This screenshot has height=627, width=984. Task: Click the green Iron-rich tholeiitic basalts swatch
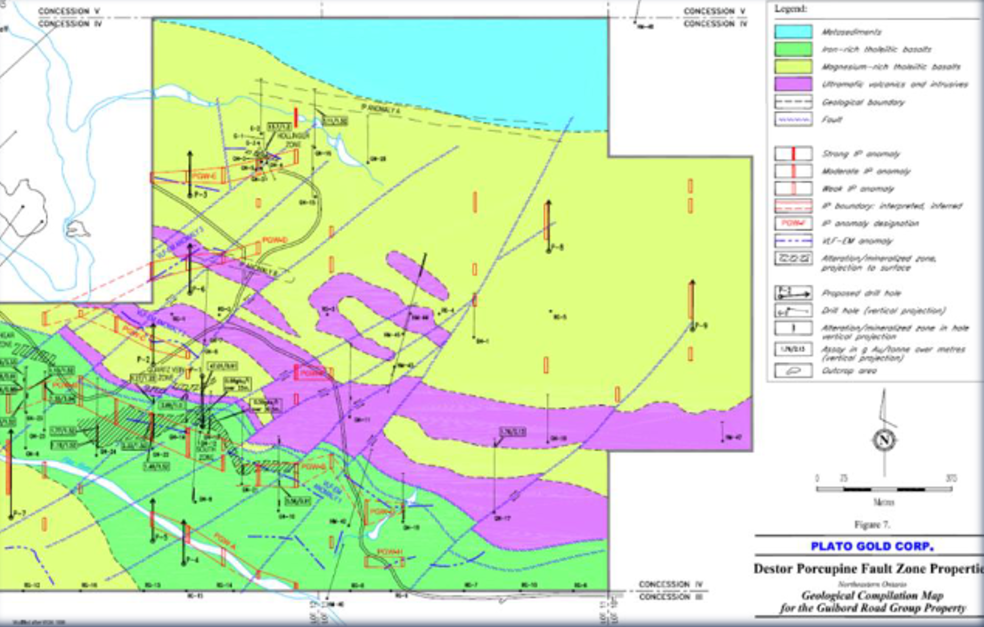click(x=792, y=50)
